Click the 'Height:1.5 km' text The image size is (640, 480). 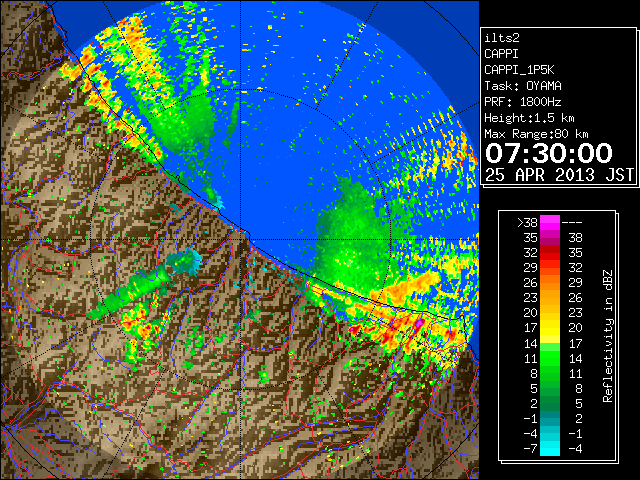click(529, 118)
